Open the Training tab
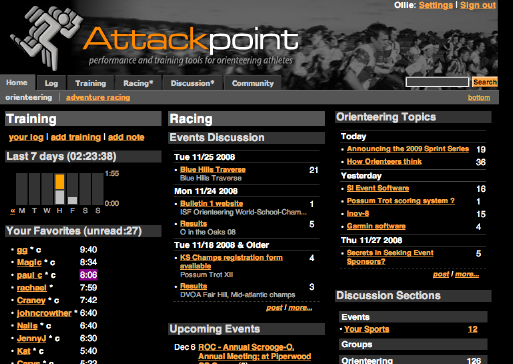Image resolution: width=513 pixels, height=364 pixels. [90, 83]
